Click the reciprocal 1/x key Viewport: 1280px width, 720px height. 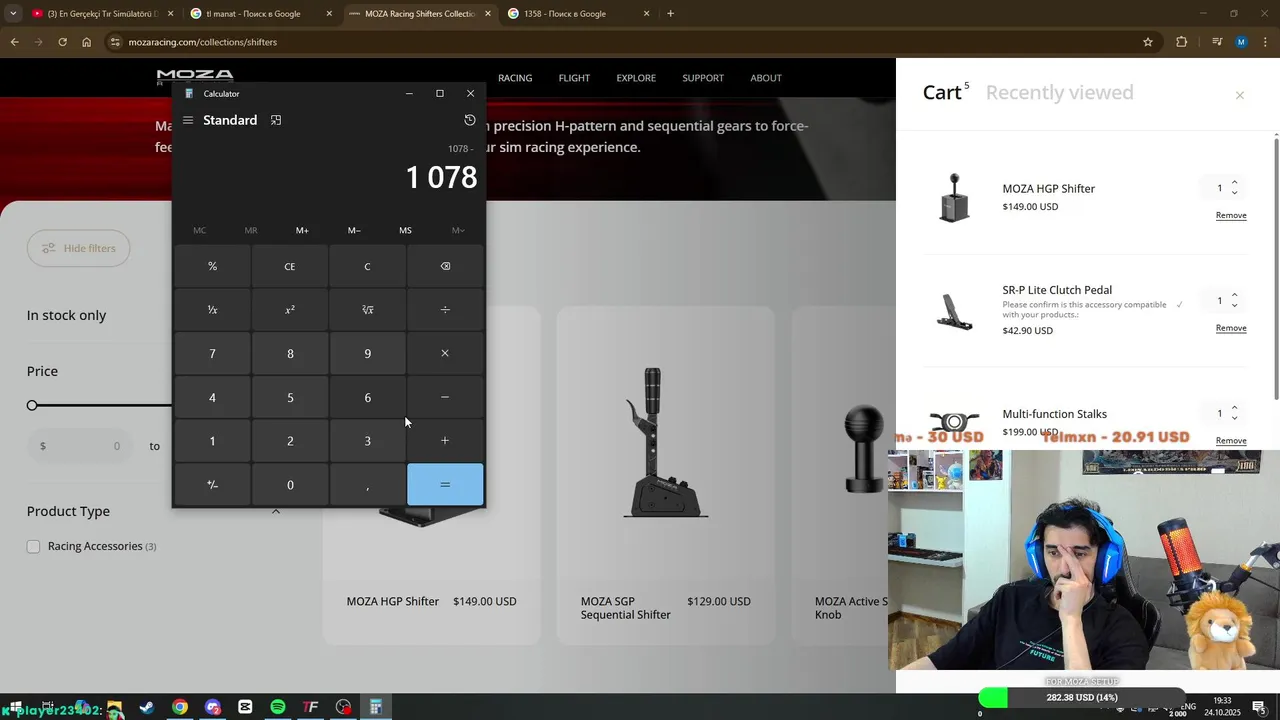click(x=212, y=310)
